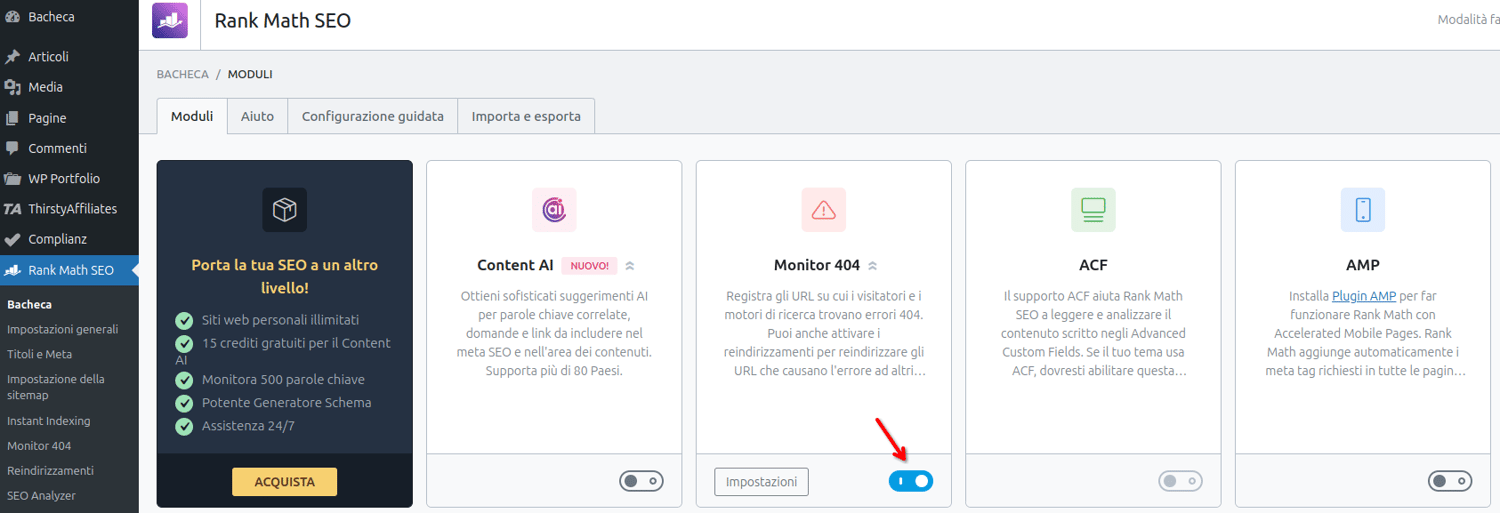Viewport: 1500px width, 513px height.
Task: Select Rank Math SEO menu item
Action: (69, 270)
